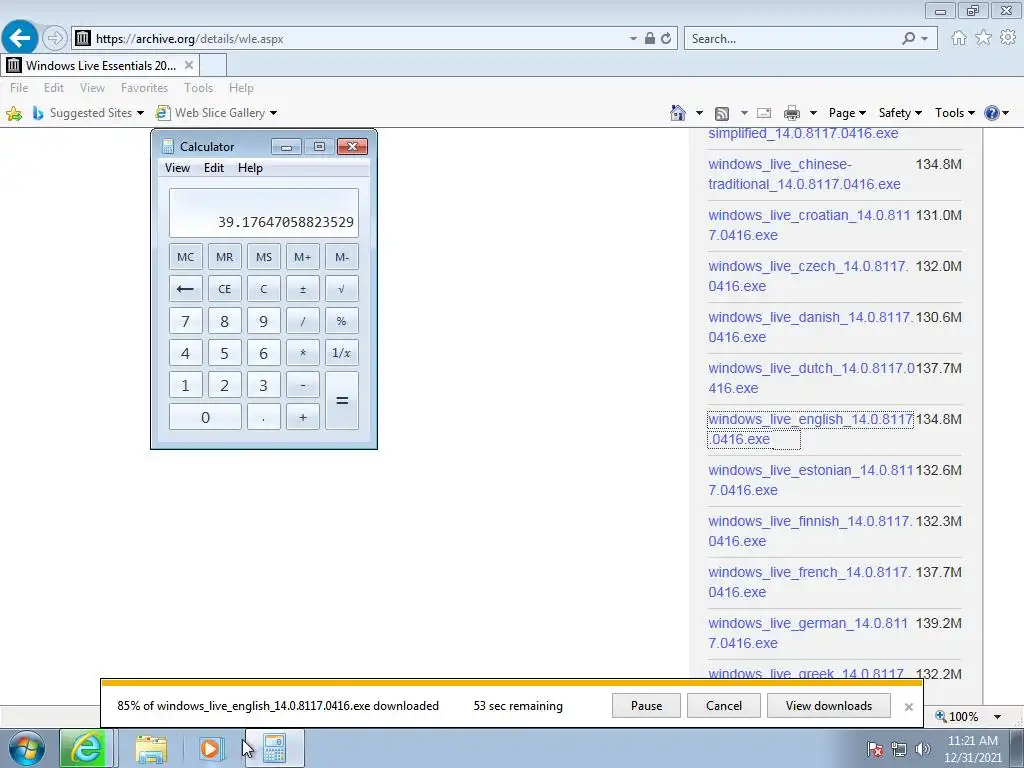This screenshot has width=1024, height=768.
Task: Open windows_live_french exe link
Action: coord(810,582)
